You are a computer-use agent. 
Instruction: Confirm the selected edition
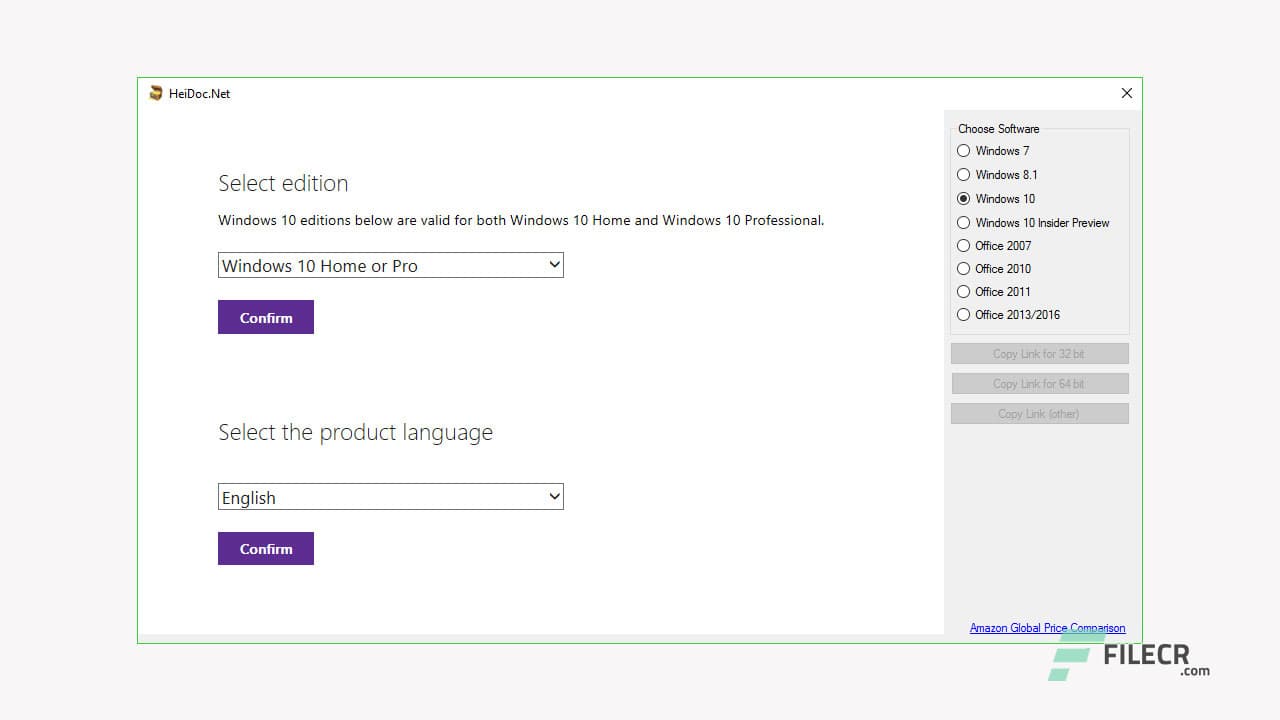click(x=265, y=317)
